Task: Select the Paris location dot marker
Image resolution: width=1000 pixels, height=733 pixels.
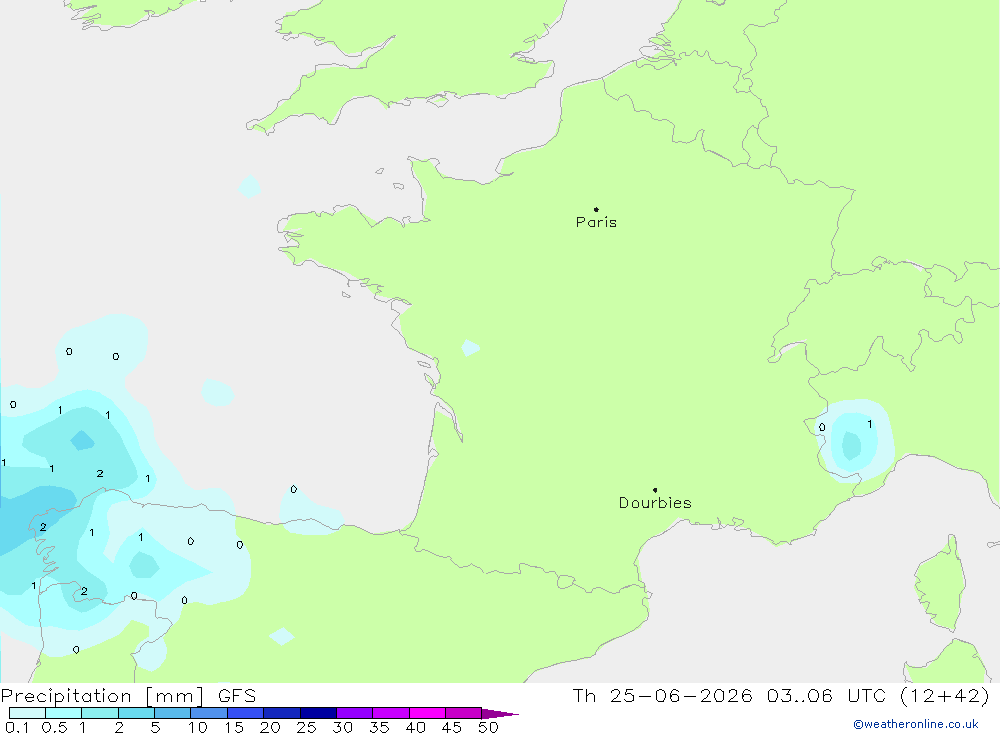Action: coord(596,209)
